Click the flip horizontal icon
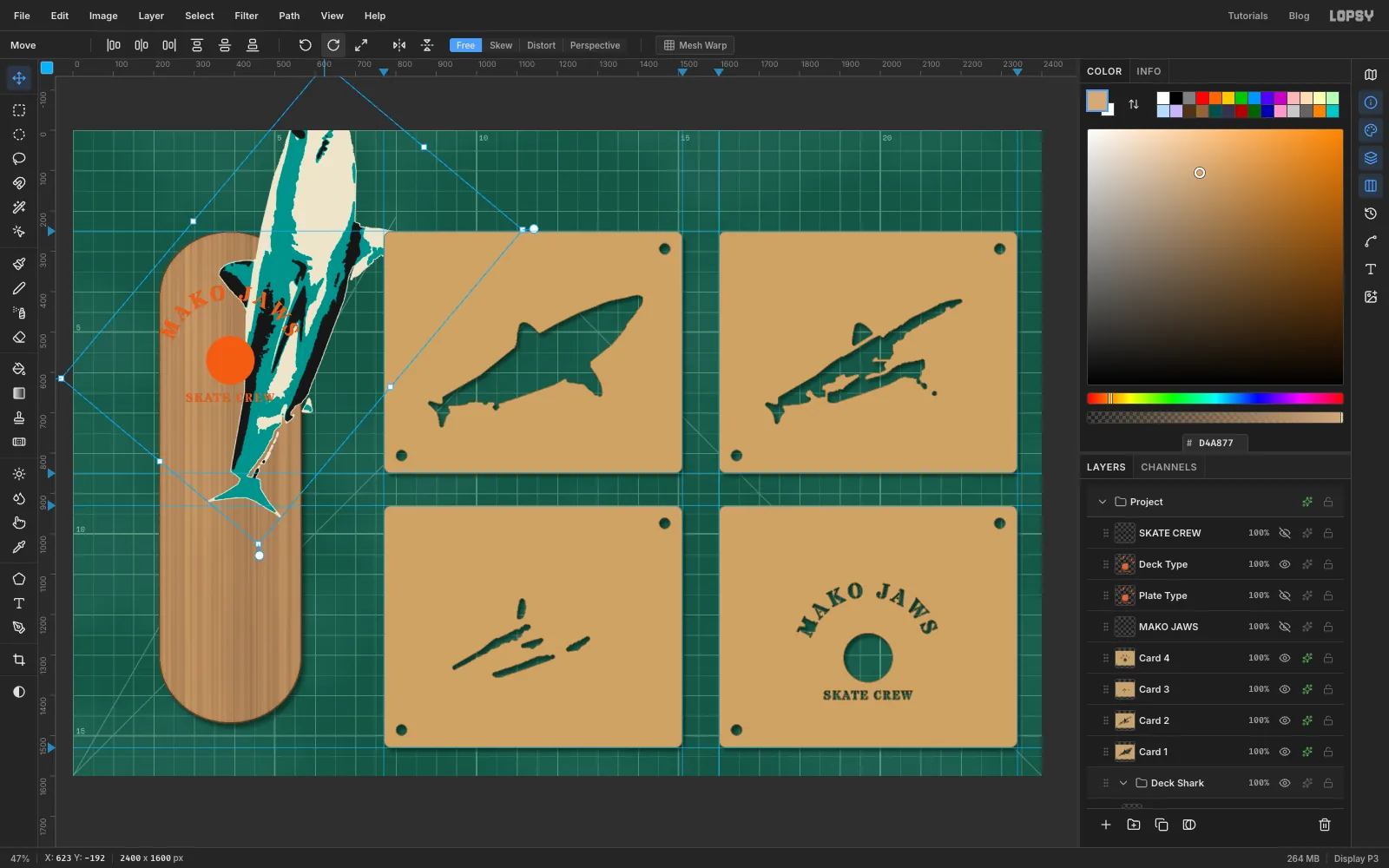 [x=398, y=45]
